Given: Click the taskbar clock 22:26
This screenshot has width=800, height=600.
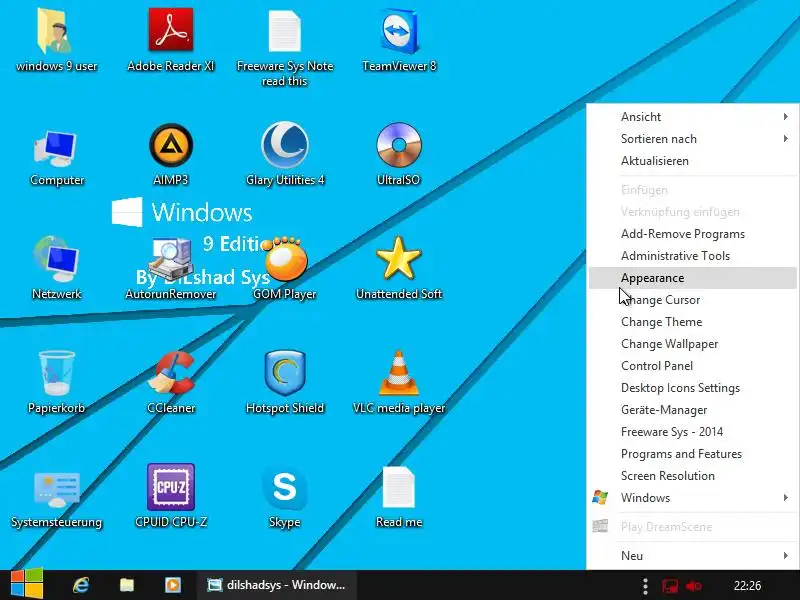Looking at the screenshot, I should pos(747,586).
